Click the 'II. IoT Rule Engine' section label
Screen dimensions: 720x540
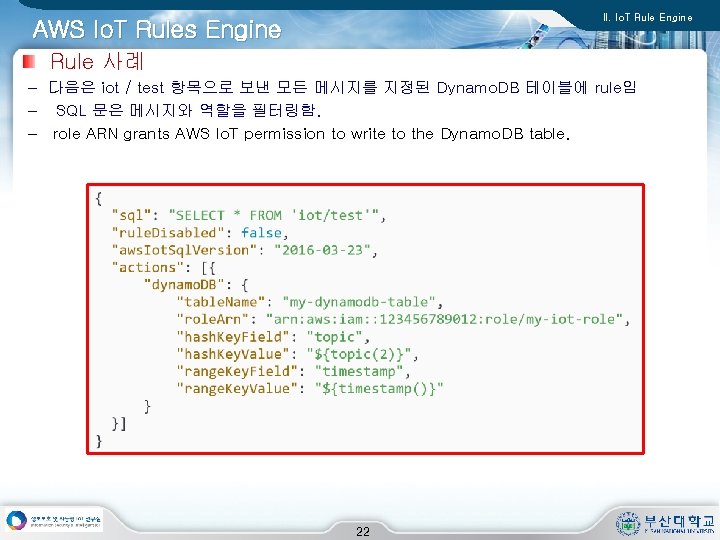click(x=647, y=17)
